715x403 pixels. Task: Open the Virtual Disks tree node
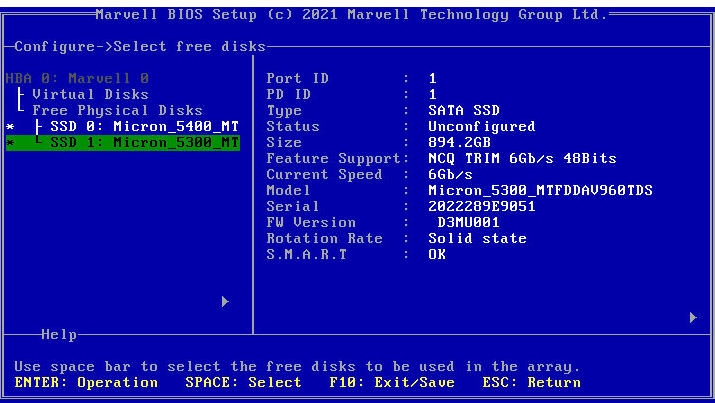(x=90, y=94)
